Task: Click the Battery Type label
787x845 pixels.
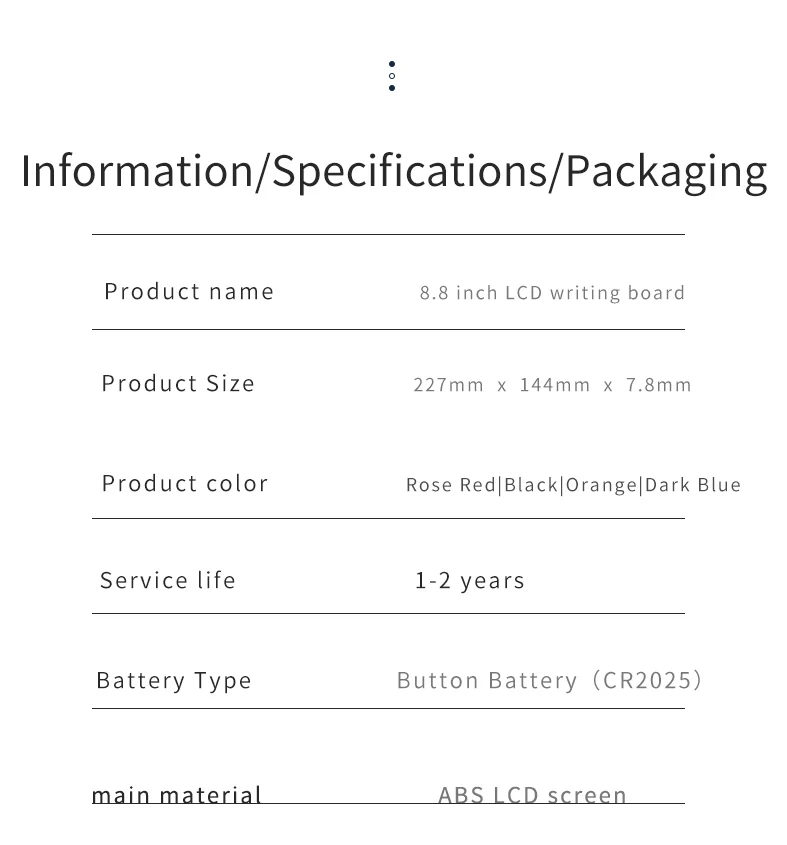Action: tap(174, 680)
